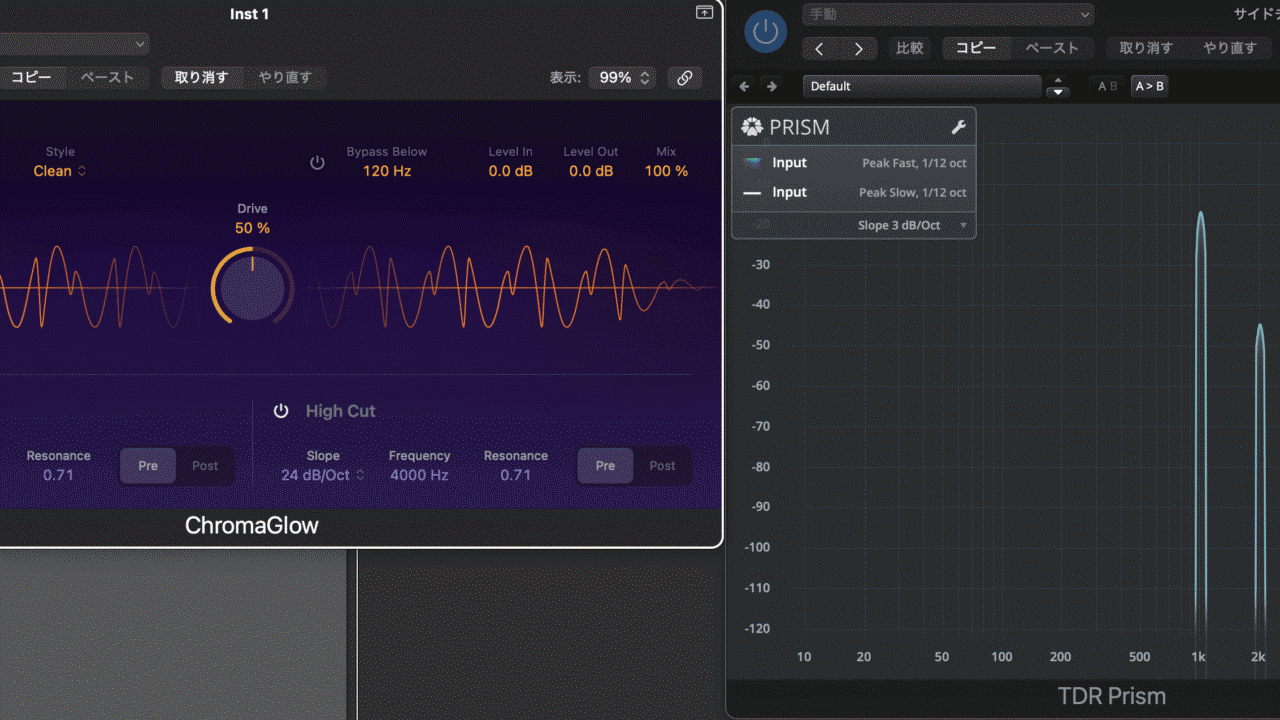This screenshot has width=1280, height=720.
Task: Click the link icon in ChromaGlow header
Action: [x=685, y=78]
